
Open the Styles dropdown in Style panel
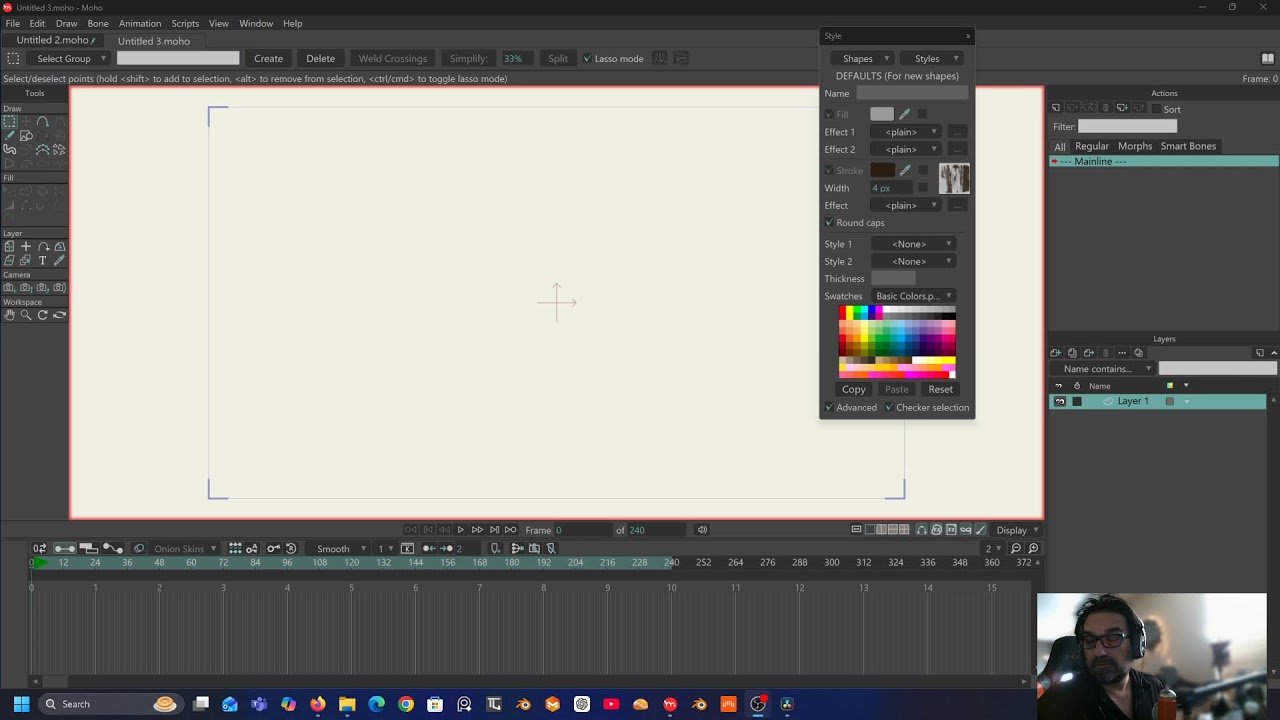point(933,58)
